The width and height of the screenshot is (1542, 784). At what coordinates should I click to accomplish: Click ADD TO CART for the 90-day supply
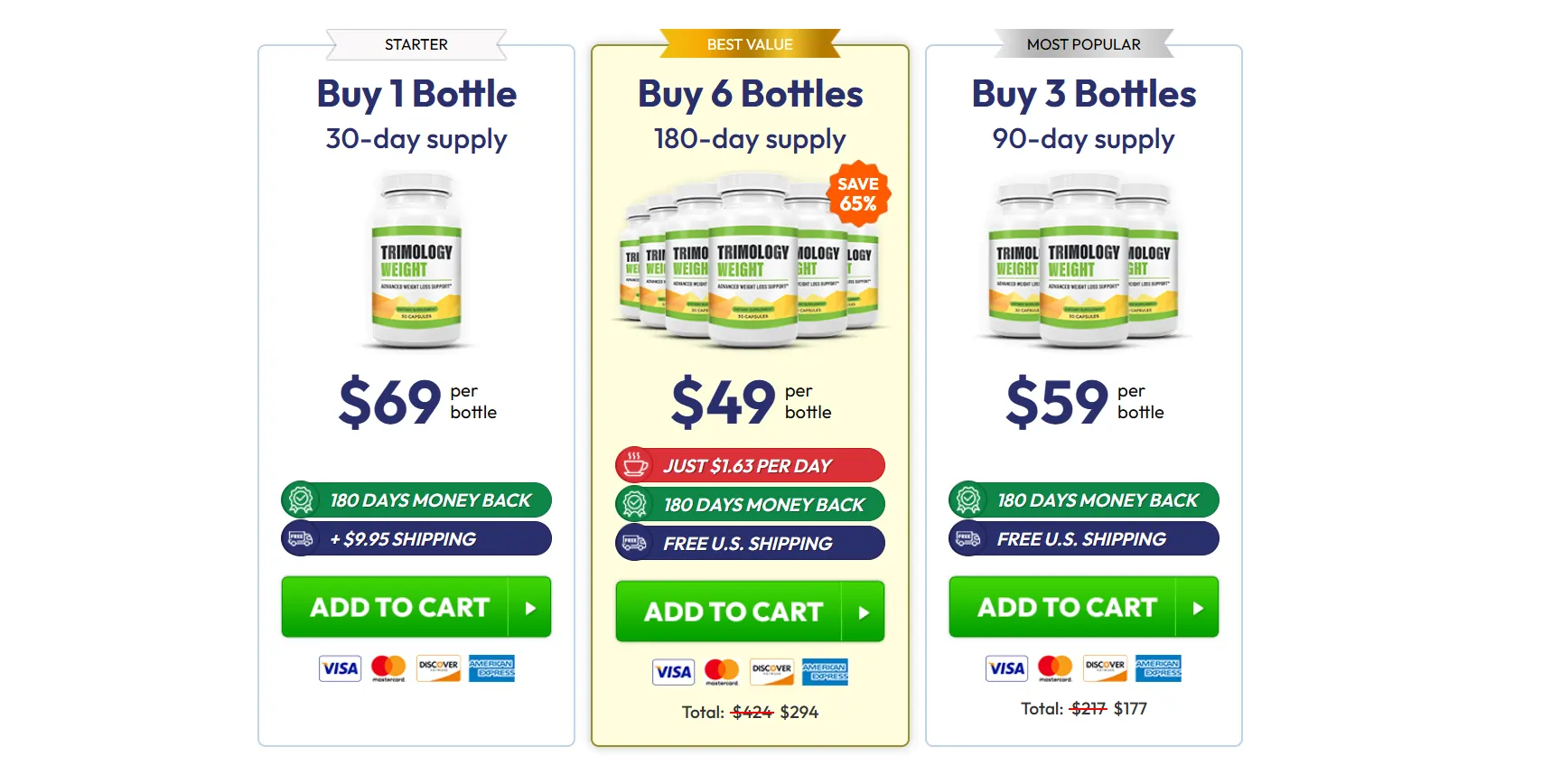point(1066,607)
